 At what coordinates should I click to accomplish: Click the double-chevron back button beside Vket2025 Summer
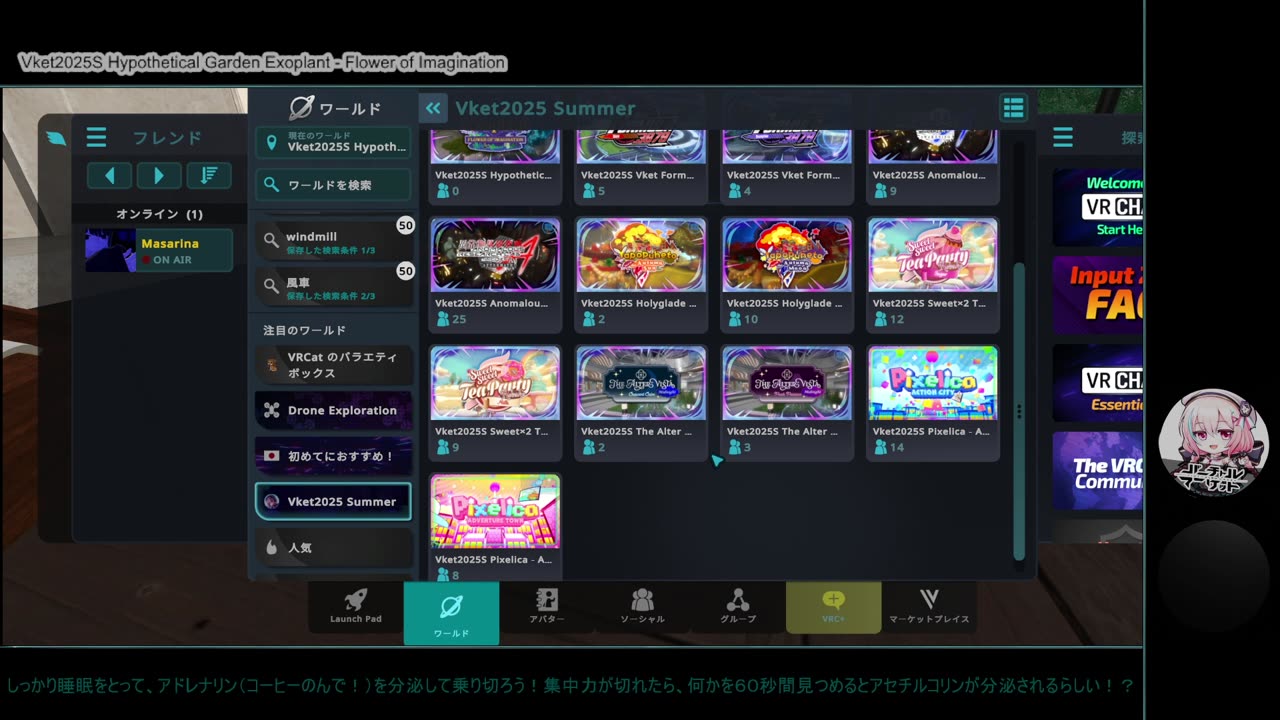[433, 108]
